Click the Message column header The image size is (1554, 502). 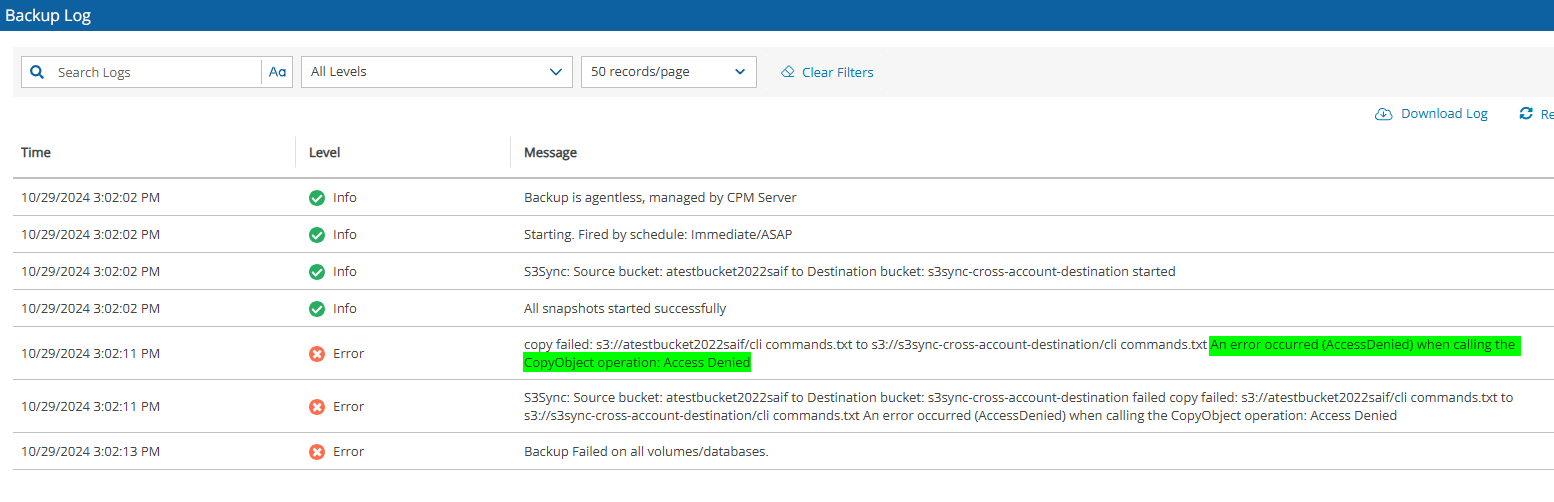click(551, 153)
